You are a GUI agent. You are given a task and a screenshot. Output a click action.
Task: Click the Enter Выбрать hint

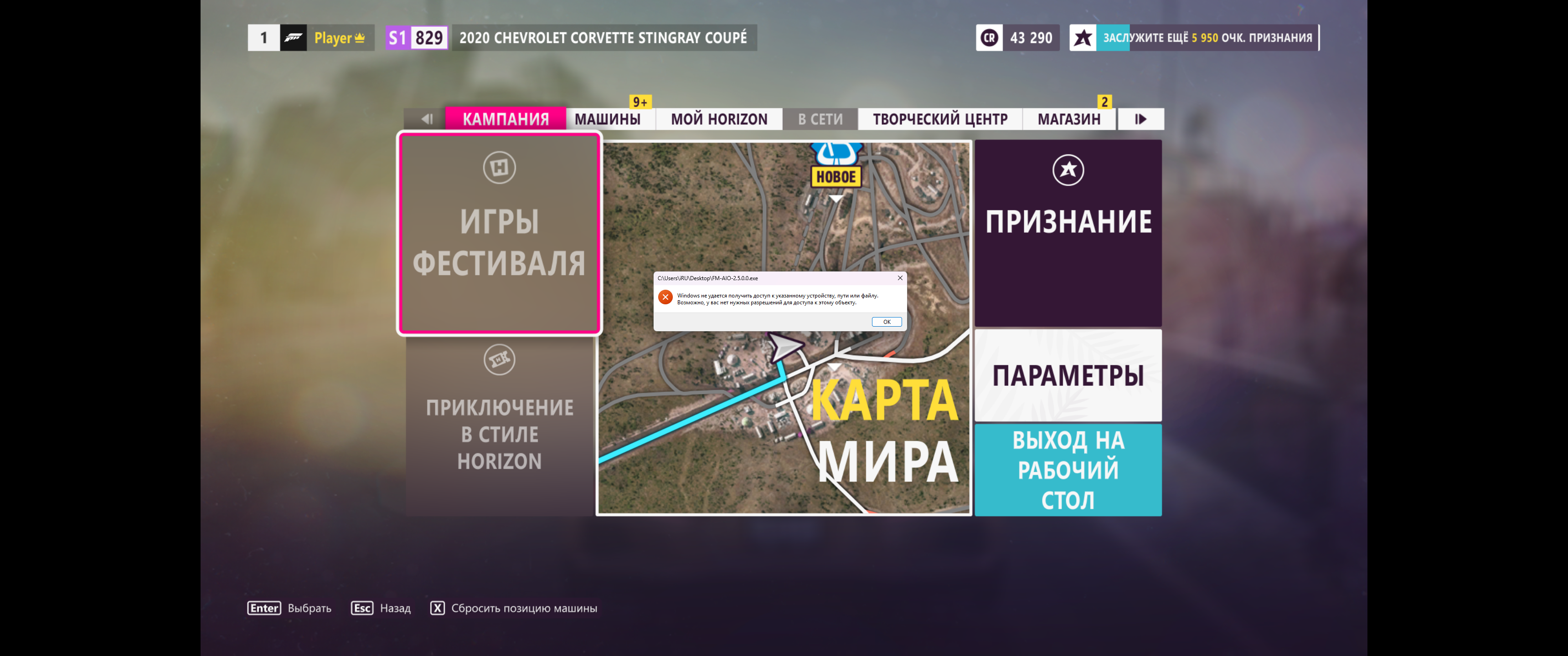(290, 608)
